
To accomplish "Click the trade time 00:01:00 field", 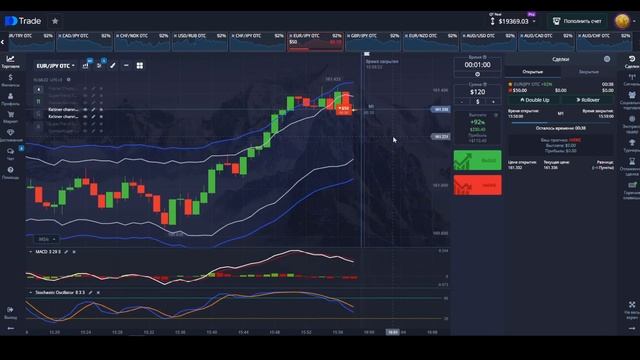I will 478,64.
